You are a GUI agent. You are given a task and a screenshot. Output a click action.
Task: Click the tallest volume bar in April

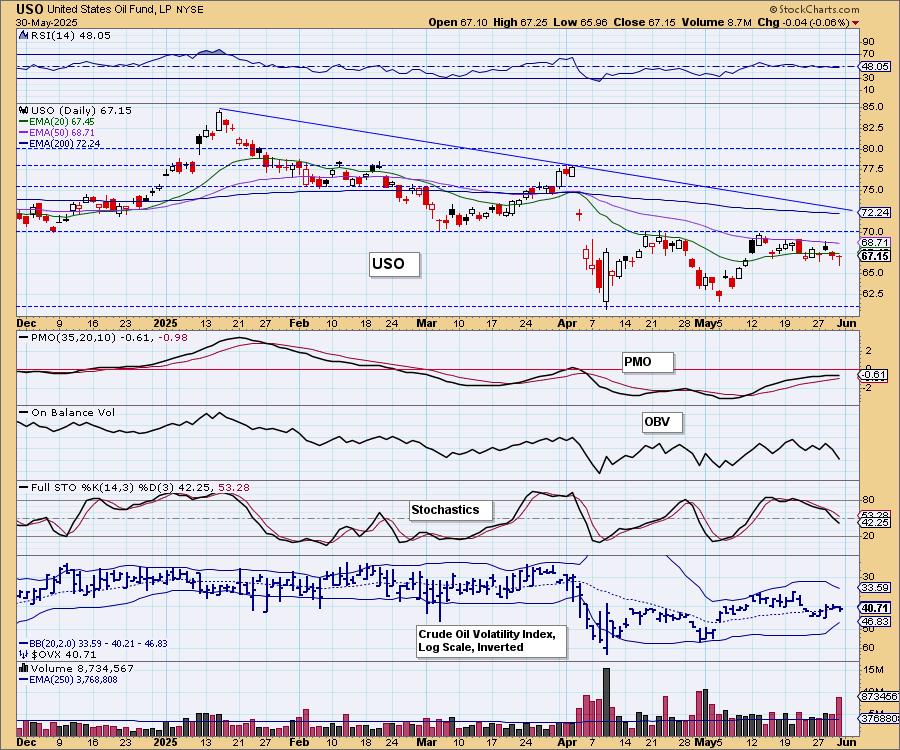[x=606, y=702]
